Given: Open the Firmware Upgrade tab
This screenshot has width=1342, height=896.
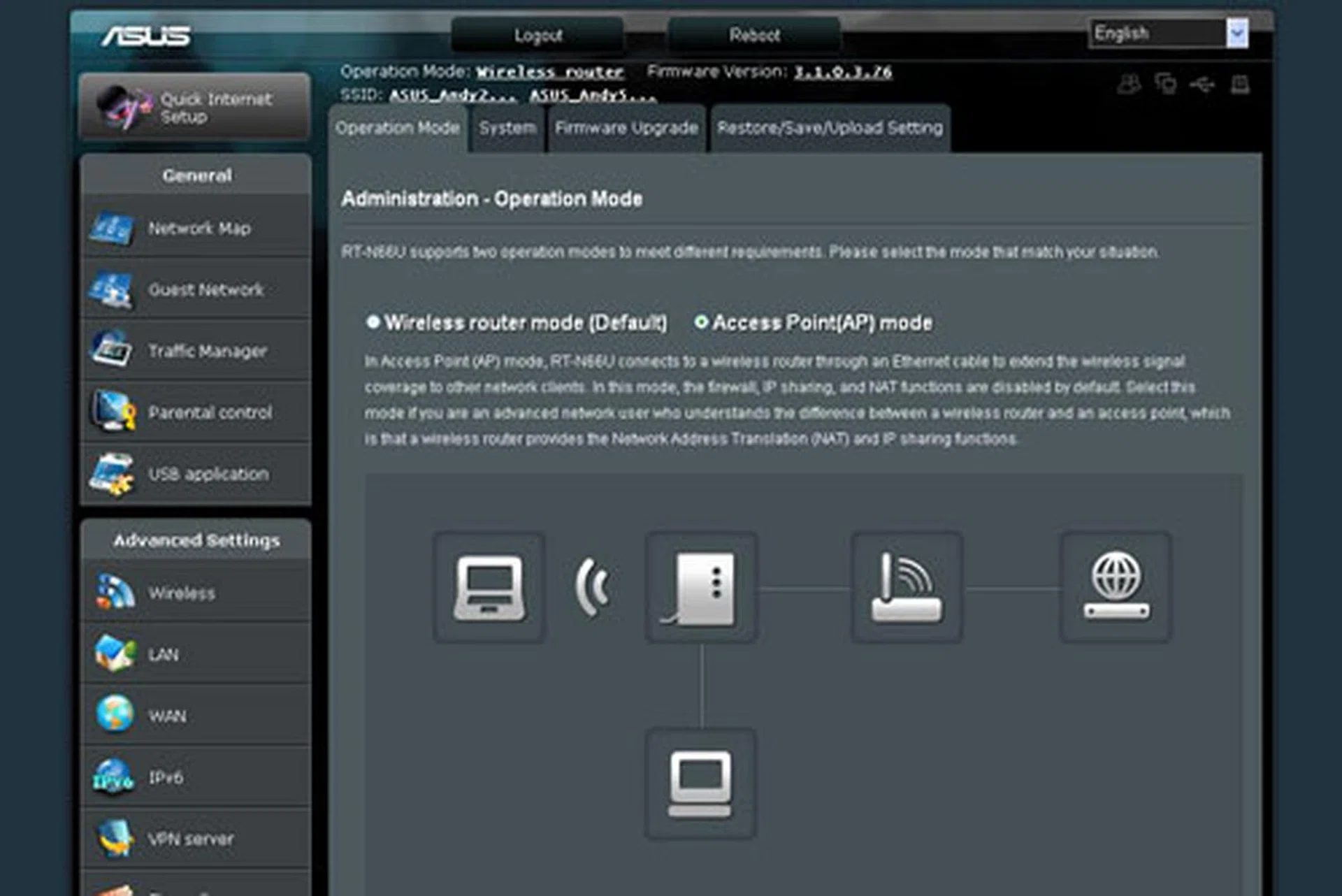Looking at the screenshot, I should pos(626,128).
